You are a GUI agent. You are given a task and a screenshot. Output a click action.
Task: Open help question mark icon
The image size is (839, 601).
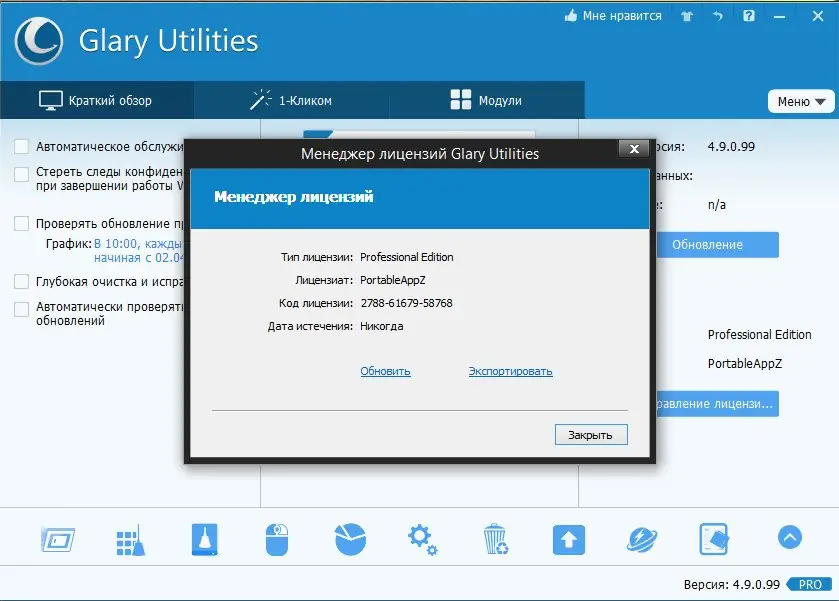(x=749, y=16)
